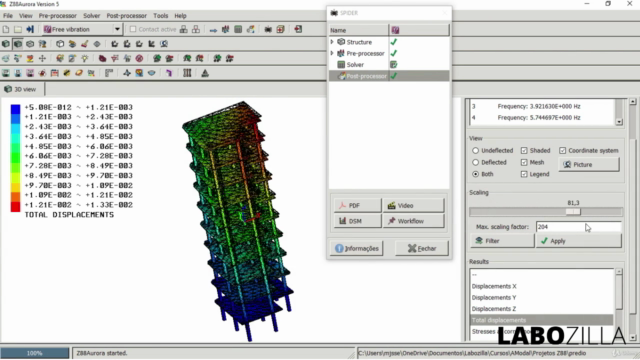This screenshot has height=360, width=640.
Task: Select Displacements X in Results list
Action: (x=541, y=286)
